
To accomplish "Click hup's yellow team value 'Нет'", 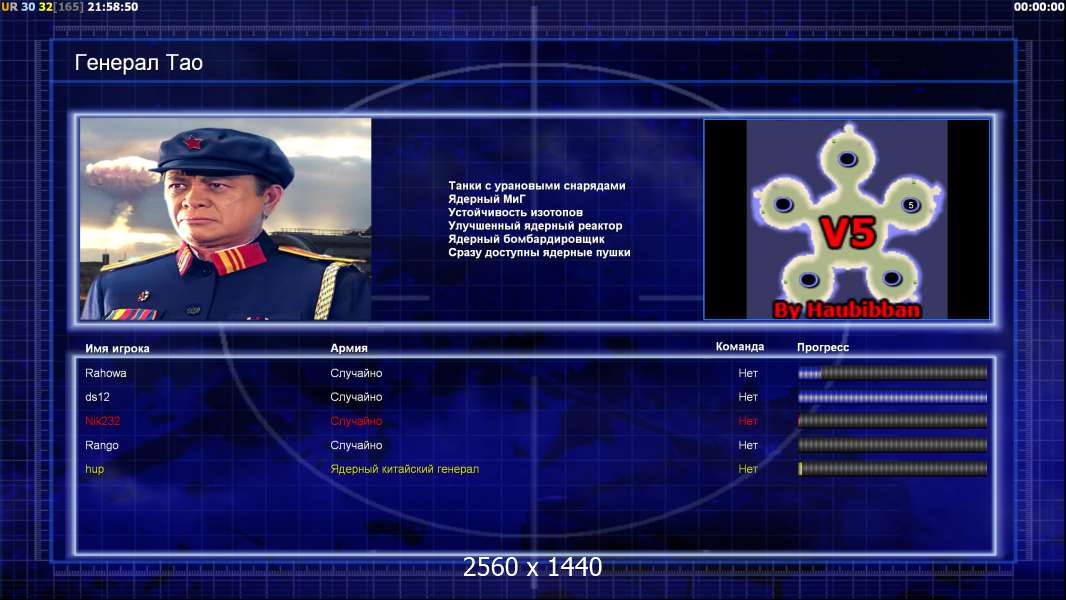I will pos(748,469).
